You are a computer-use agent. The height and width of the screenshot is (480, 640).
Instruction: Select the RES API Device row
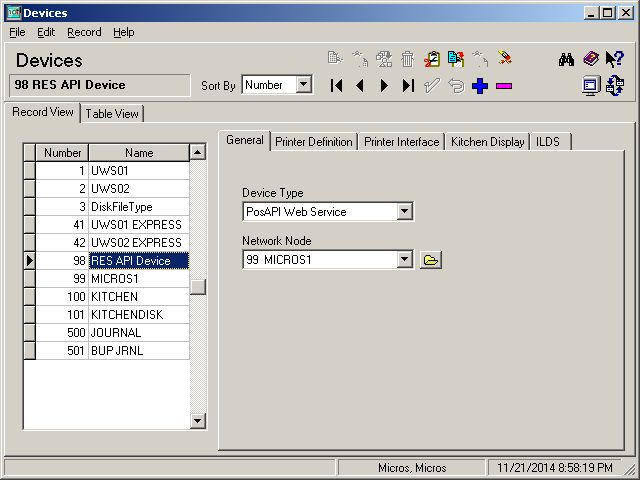113,260
